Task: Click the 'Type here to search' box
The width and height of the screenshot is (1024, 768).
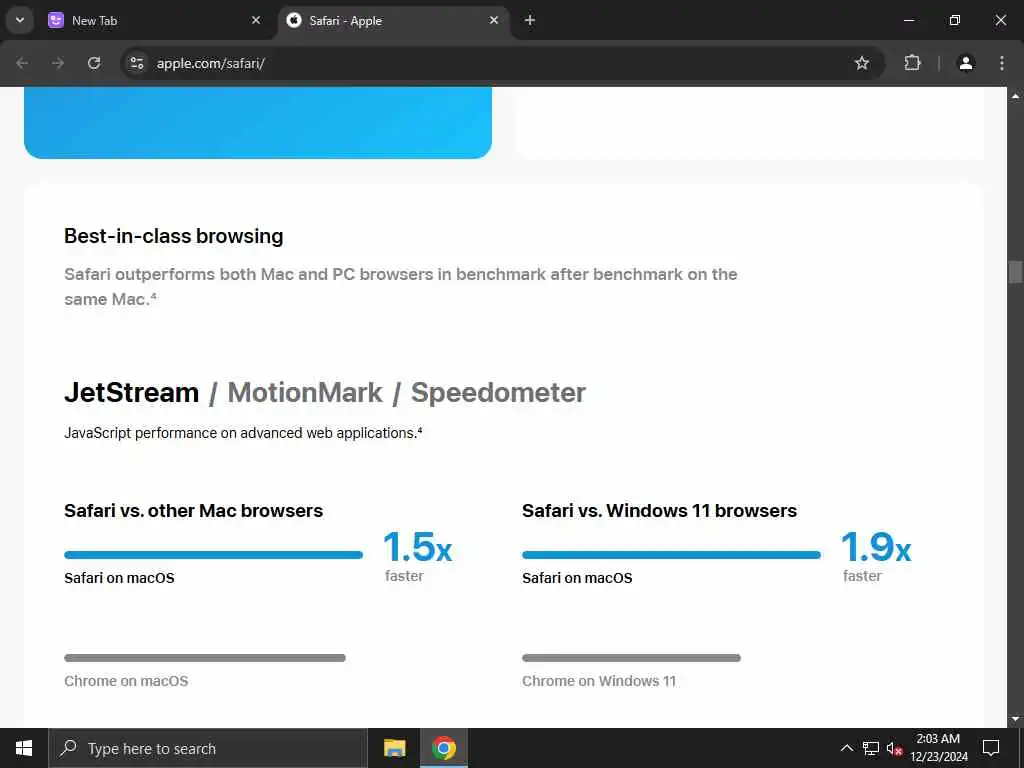Action: pyautogui.click(x=208, y=748)
